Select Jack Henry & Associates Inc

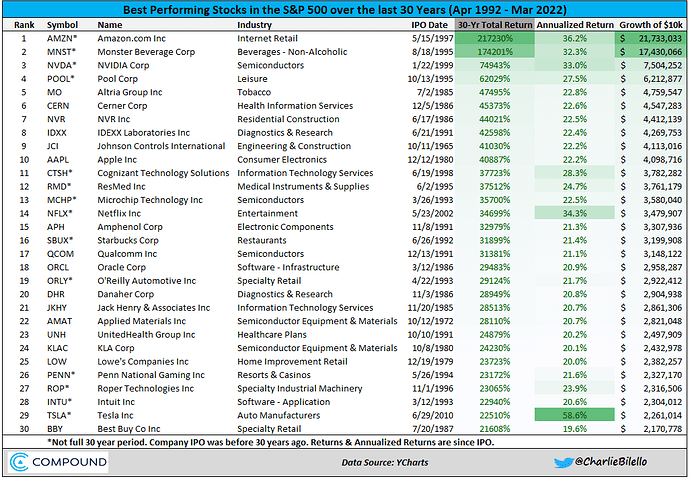tap(154, 308)
